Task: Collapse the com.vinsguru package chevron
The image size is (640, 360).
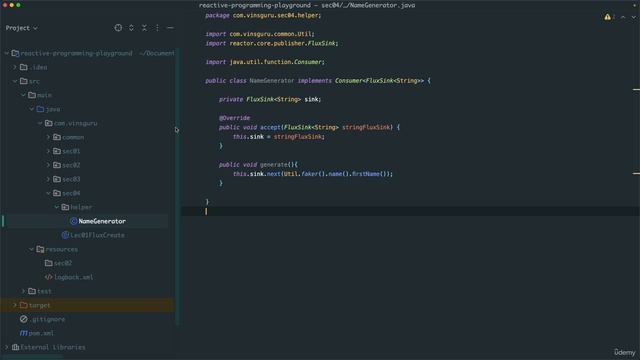Action: (x=40, y=123)
